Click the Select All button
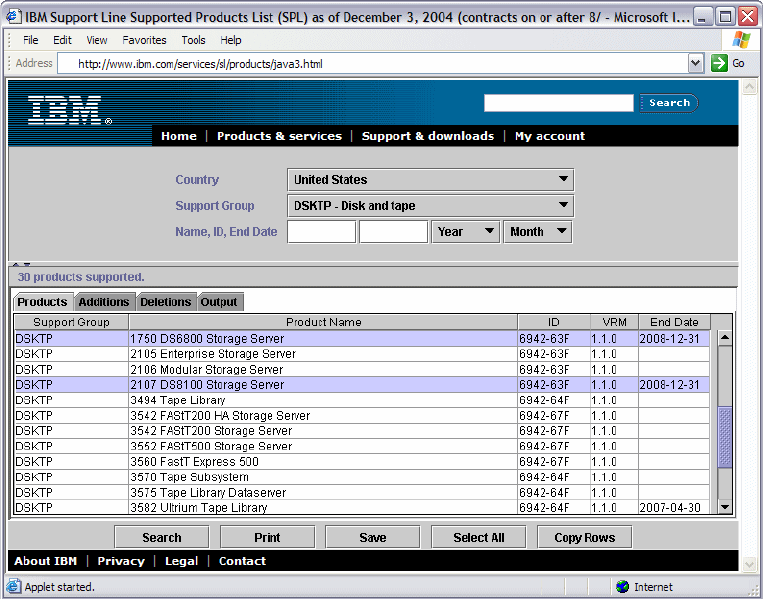 click(478, 537)
